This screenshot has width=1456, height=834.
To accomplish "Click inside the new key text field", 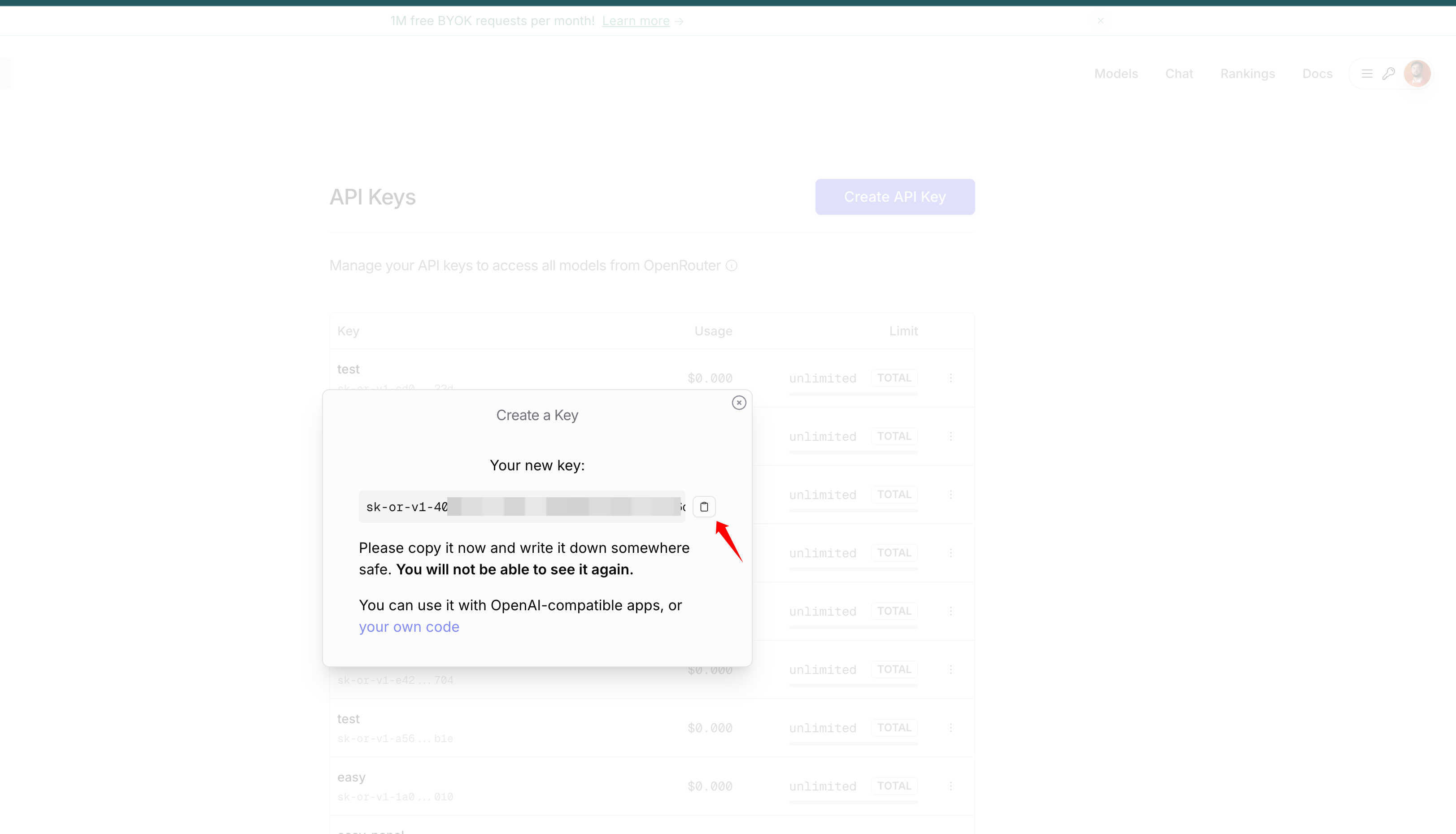I will tap(521, 507).
